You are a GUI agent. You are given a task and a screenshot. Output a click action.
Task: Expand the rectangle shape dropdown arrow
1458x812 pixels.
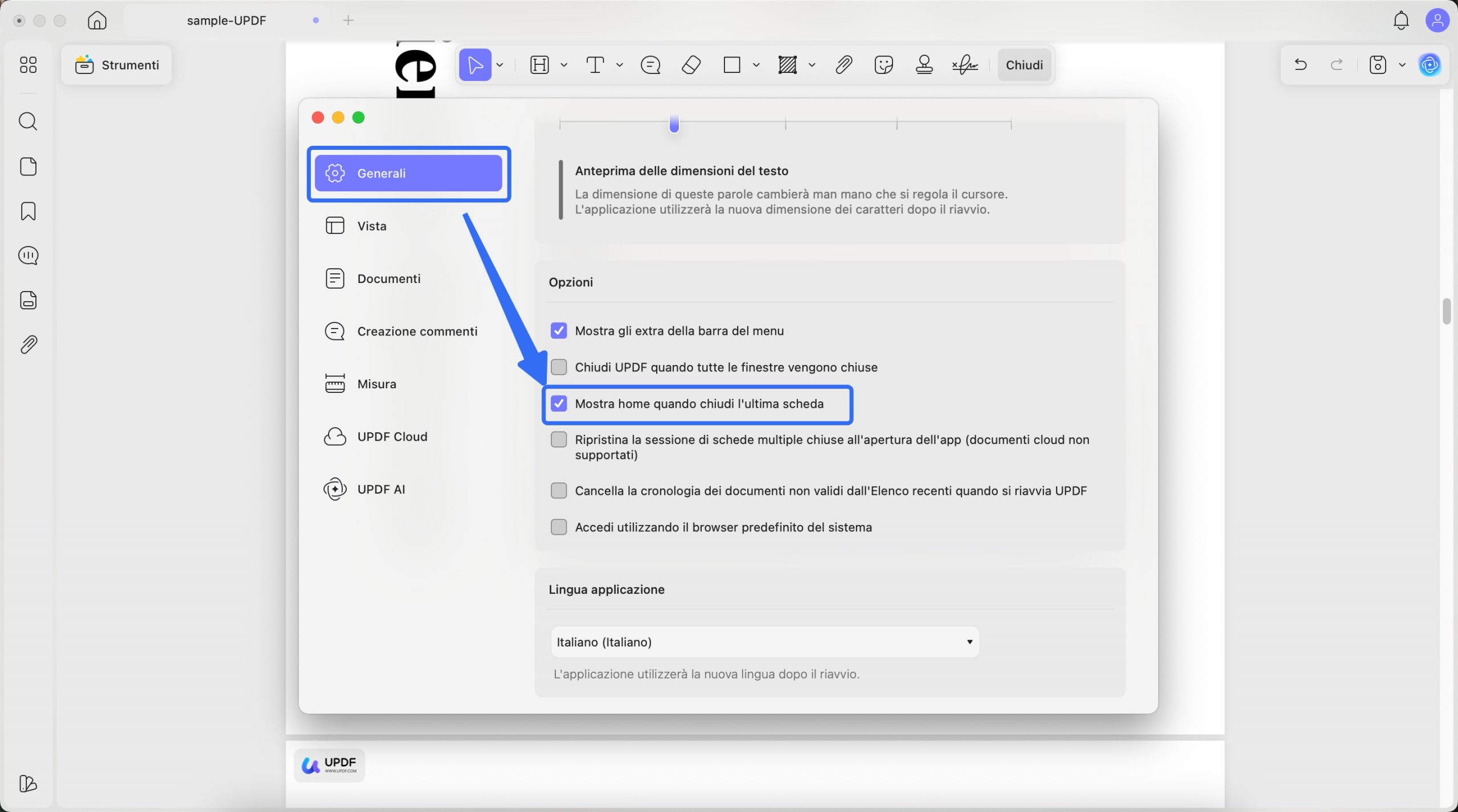(756, 65)
